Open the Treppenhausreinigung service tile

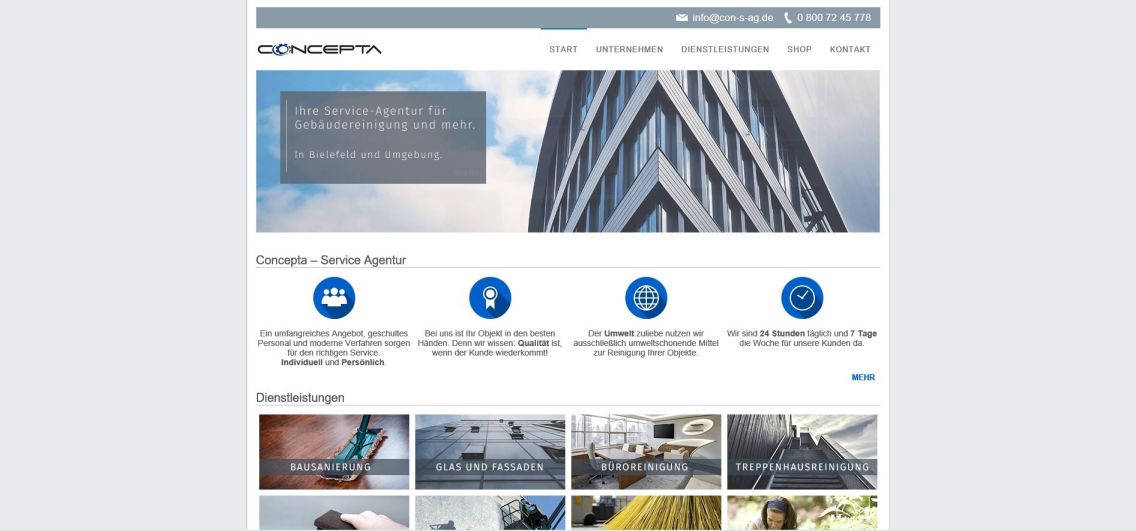[802, 452]
